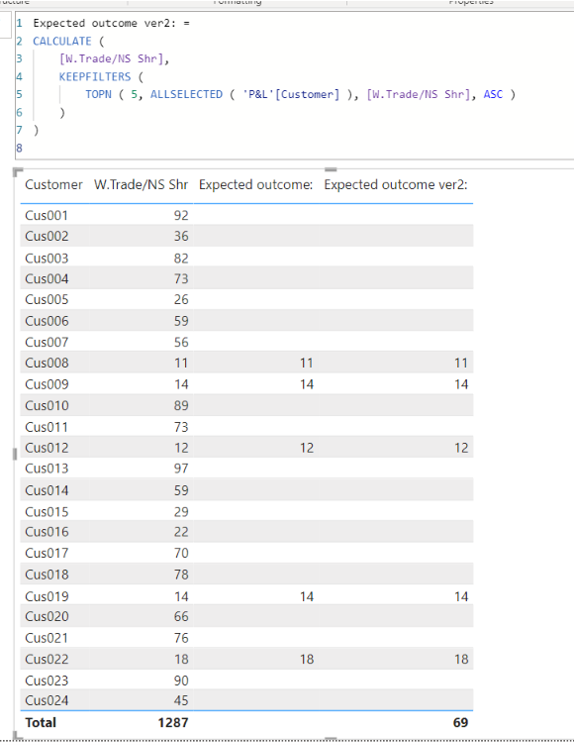The height and width of the screenshot is (745, 574).
Task: Click the Expected outcome: column header
Action: click(256, 185)
